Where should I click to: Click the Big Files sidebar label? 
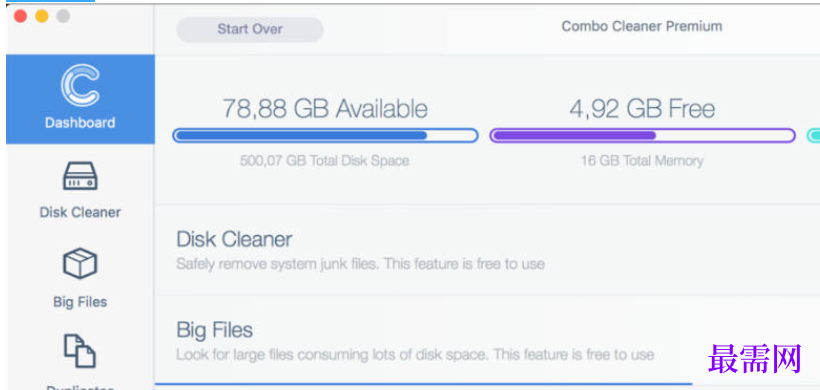click(80, 302)
